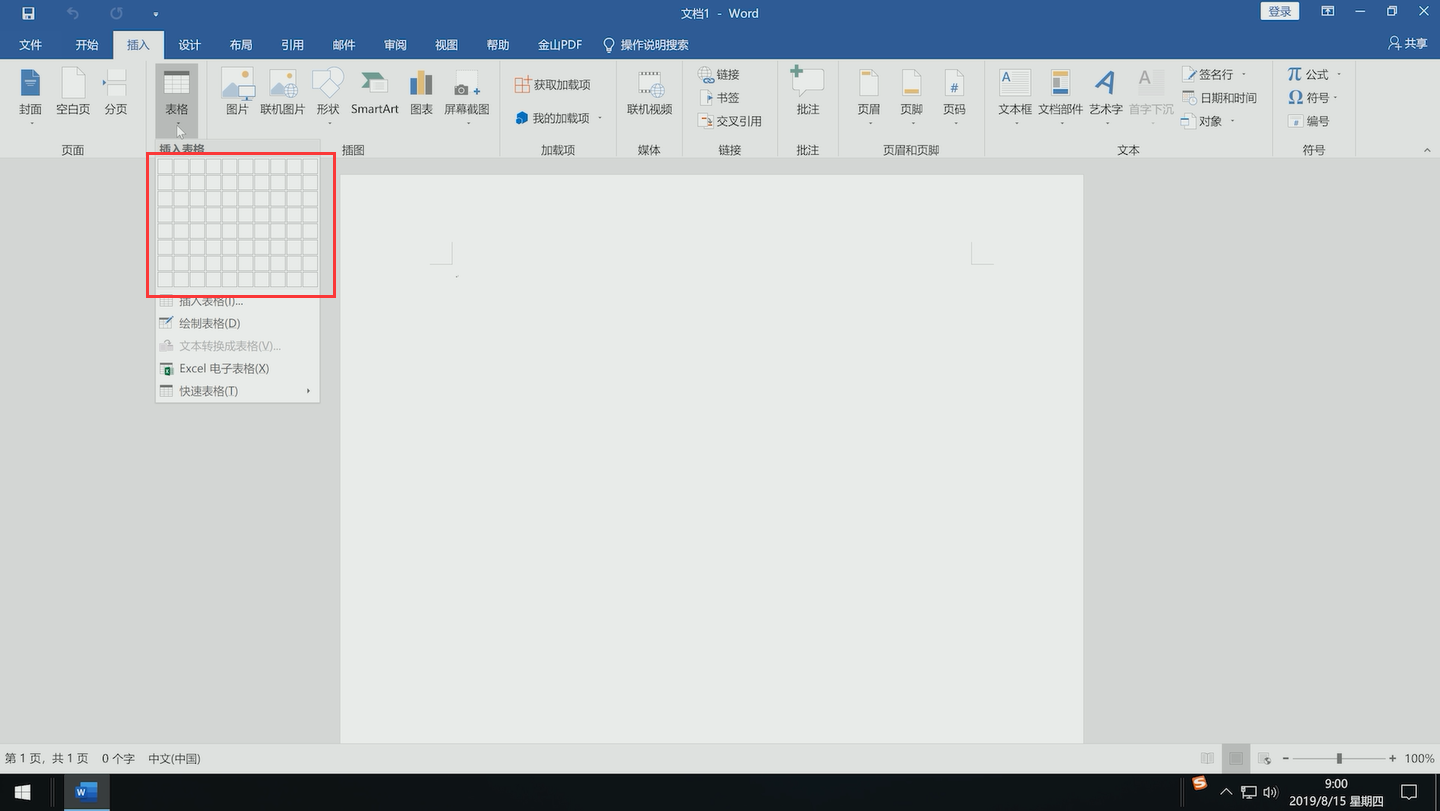Collapse the ribbon with the chevron

1427,150
